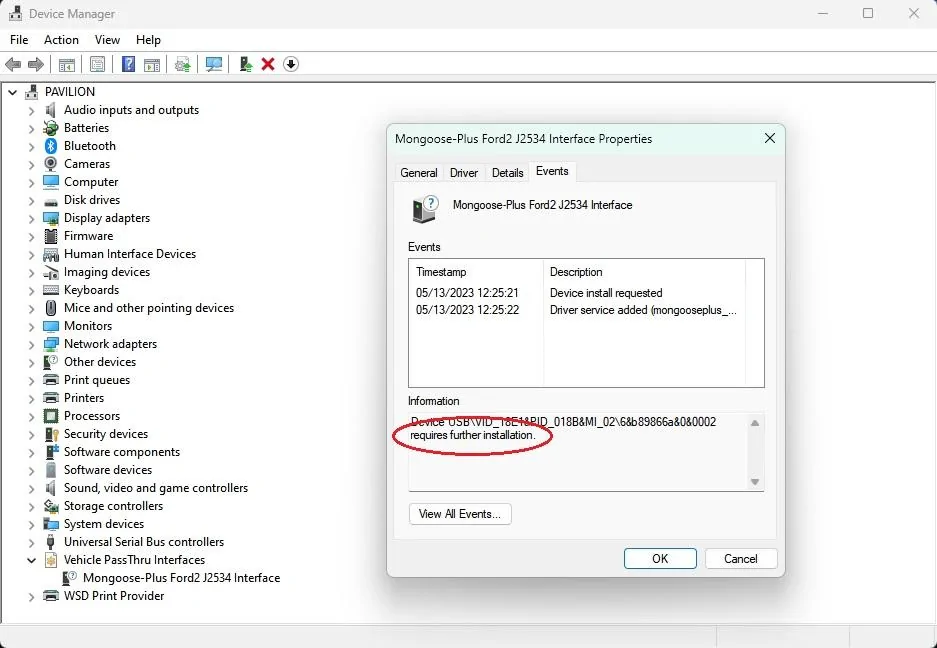Collapse Vehicle PassThru Interfaces category

(x=32, y=560)
